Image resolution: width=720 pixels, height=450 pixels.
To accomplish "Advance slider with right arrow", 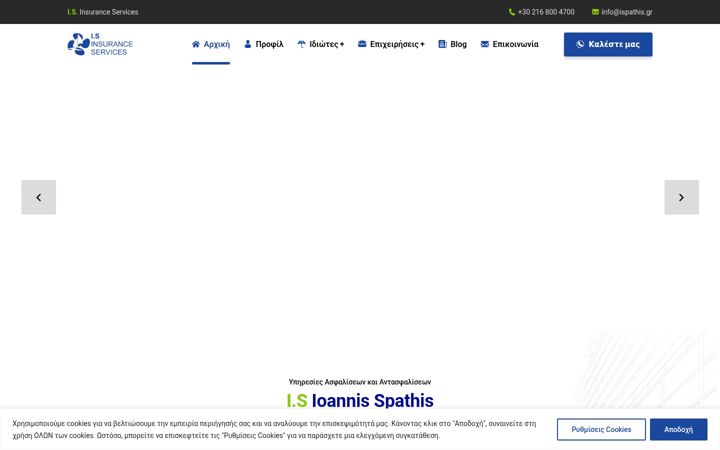I will click(681, 197).
